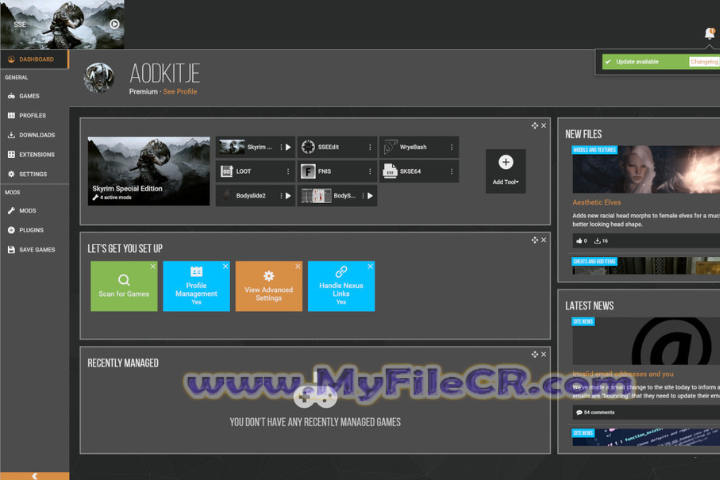Open the Dashboard page in the sidebar
Screen dimensions: 720x480
point(34,59)
